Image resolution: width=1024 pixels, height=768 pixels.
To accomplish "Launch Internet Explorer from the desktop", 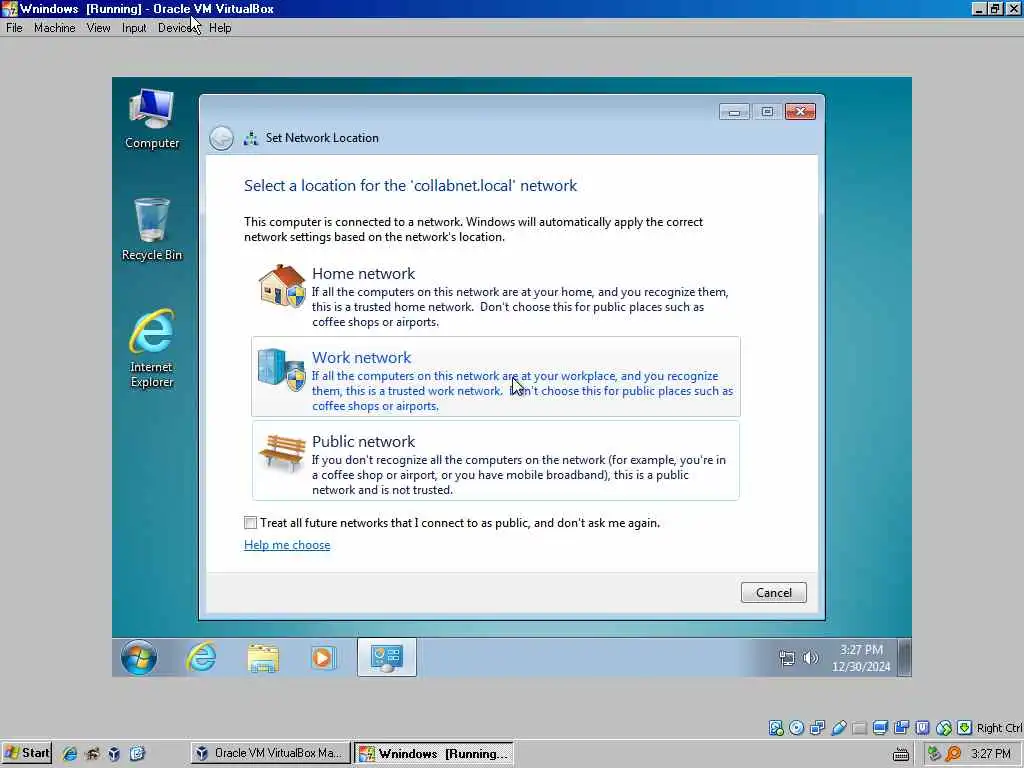I will click(x=152, y=348).
